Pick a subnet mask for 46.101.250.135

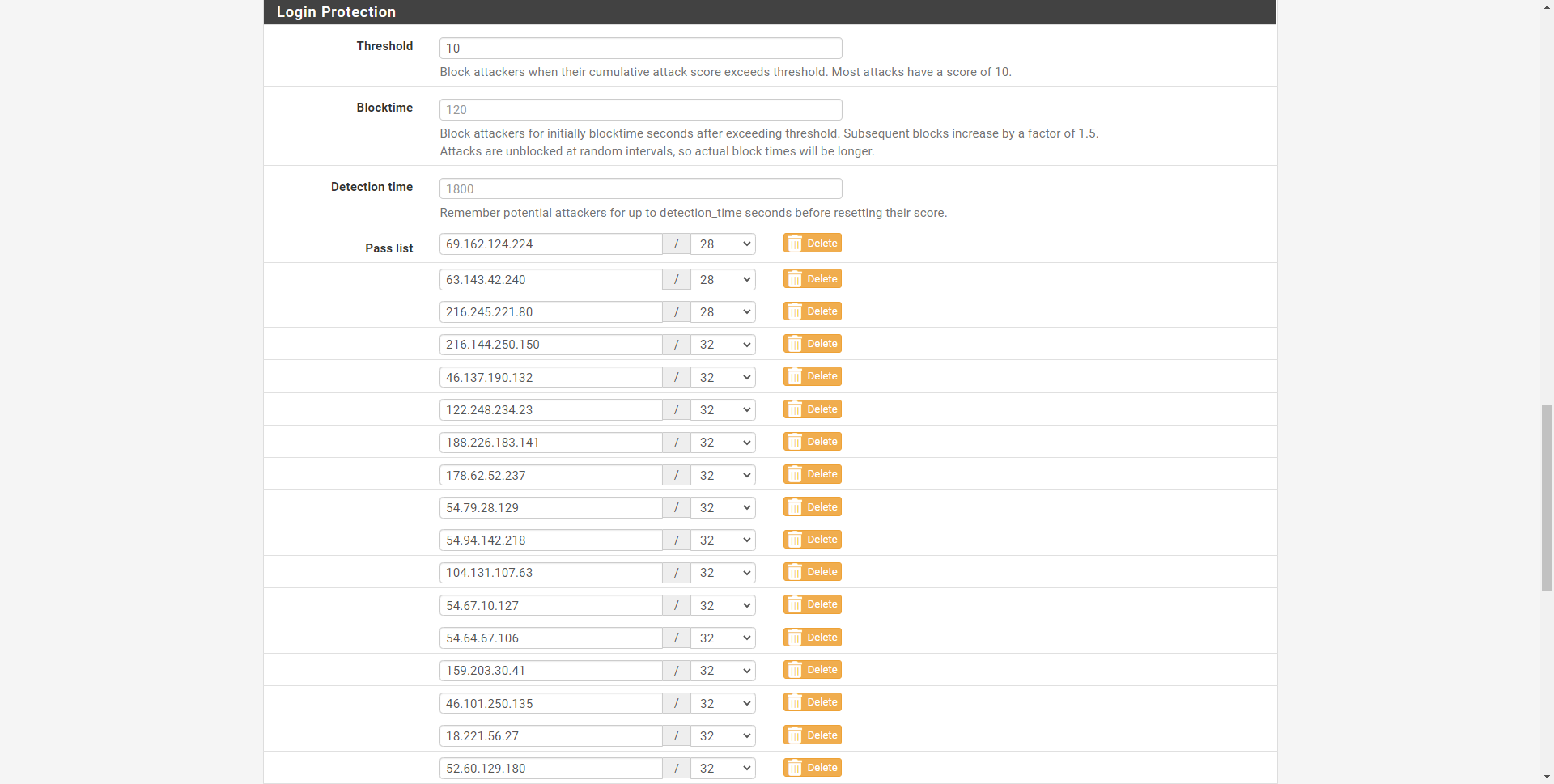pyautogui.click(x=723, y=704)
